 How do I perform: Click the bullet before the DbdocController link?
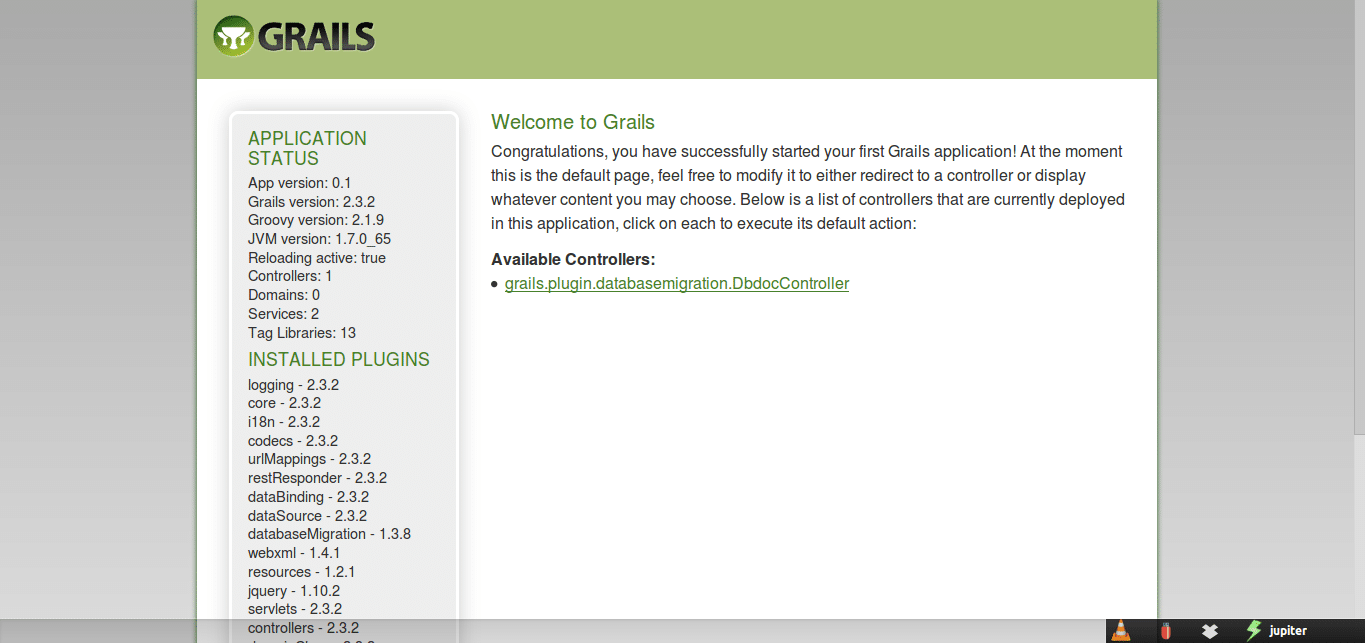pyautogui.click(x=495, y=285)
